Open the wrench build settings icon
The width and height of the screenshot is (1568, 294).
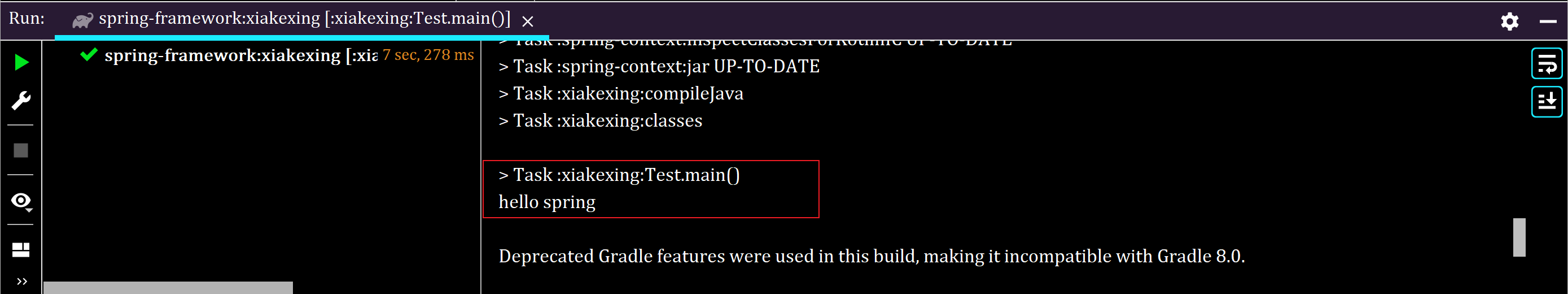point(21,101)
